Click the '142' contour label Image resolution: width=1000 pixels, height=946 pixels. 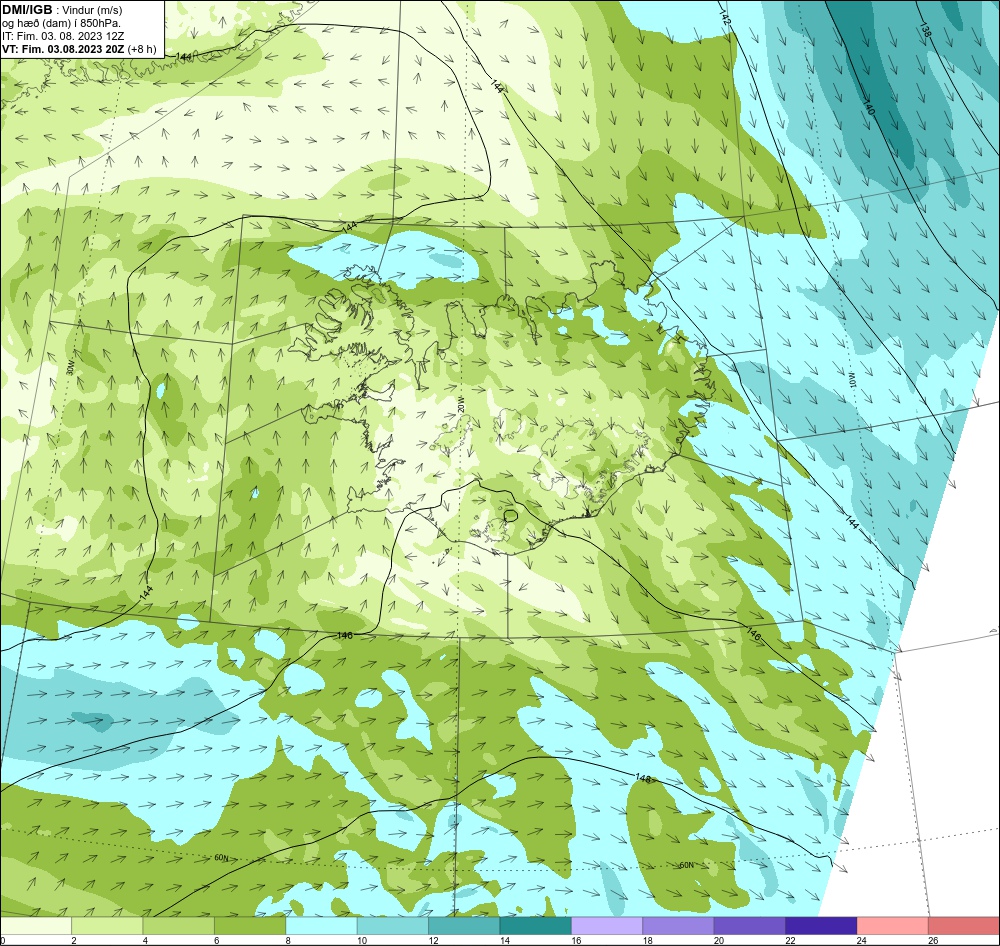(724, 18)
